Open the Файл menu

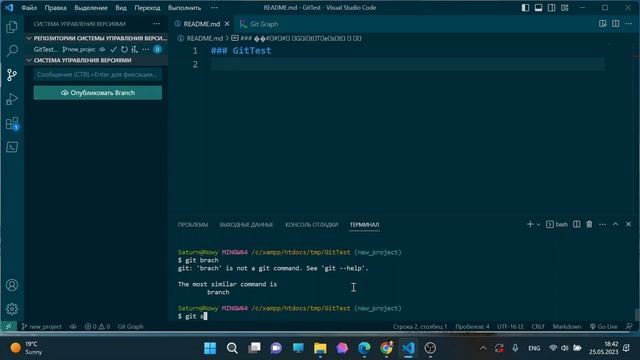(x=29, y=8)
